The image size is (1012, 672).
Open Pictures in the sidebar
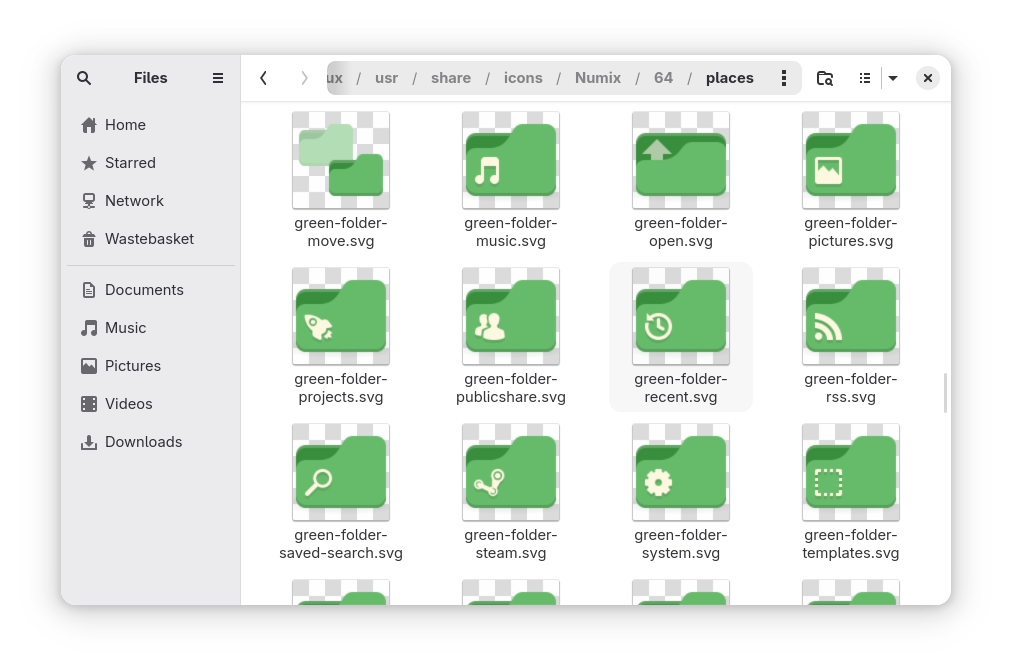pyautogui.click(x=151, y=366)
